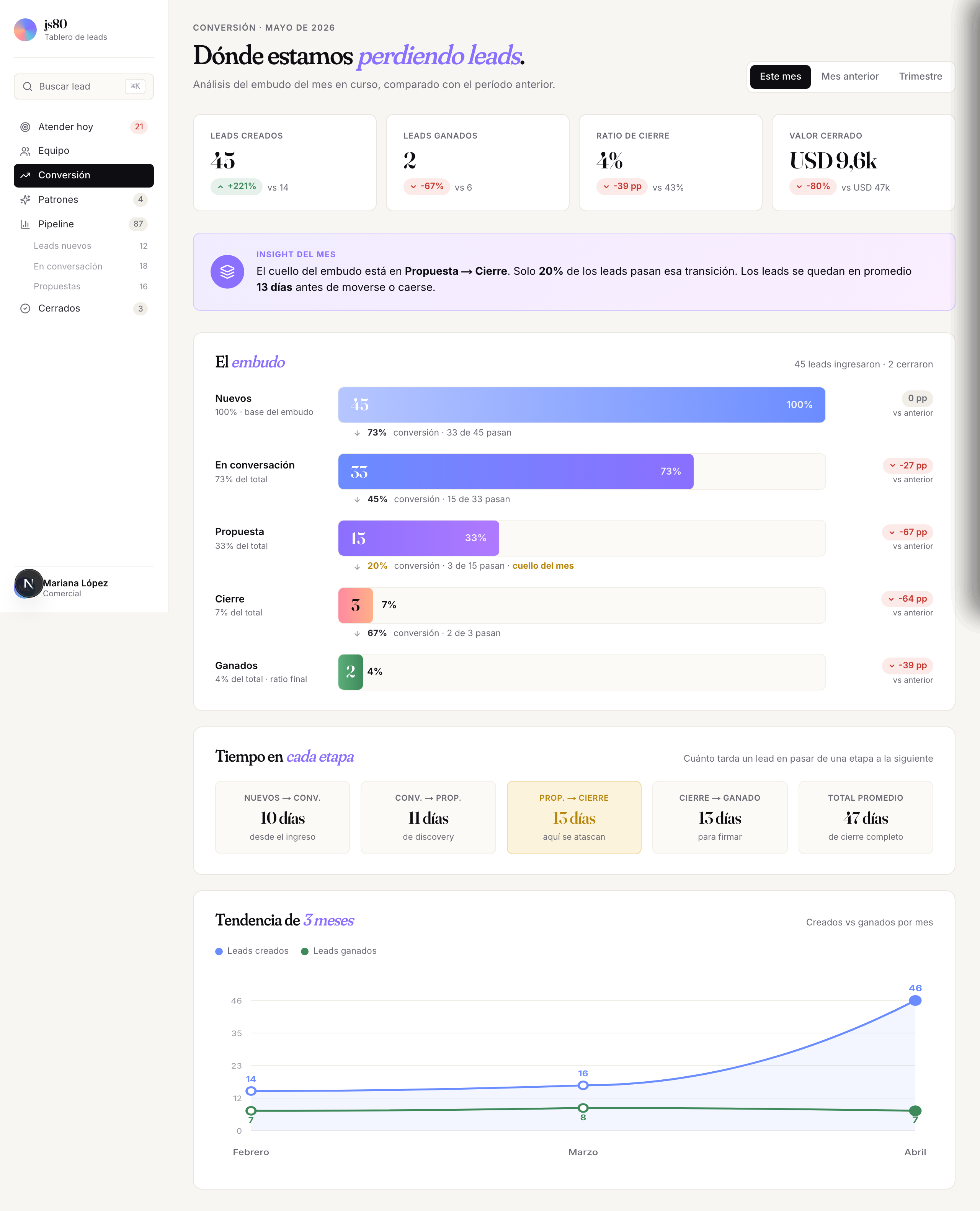The width and height of the screenshot is (980, 1211).
Task: Click the Nuevos 100% funnel bar
Action: point(581,405)
